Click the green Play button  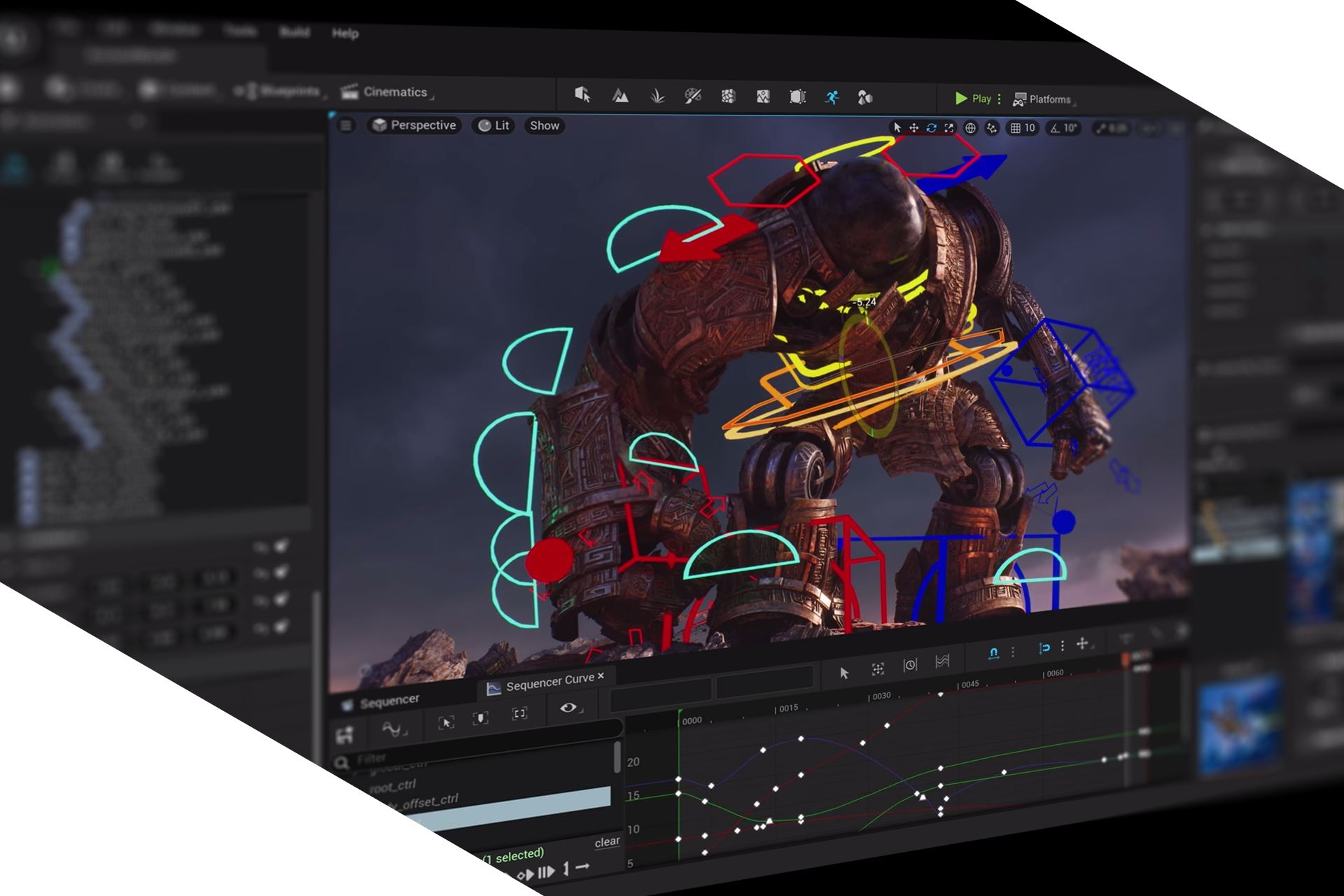coord(974,99)
